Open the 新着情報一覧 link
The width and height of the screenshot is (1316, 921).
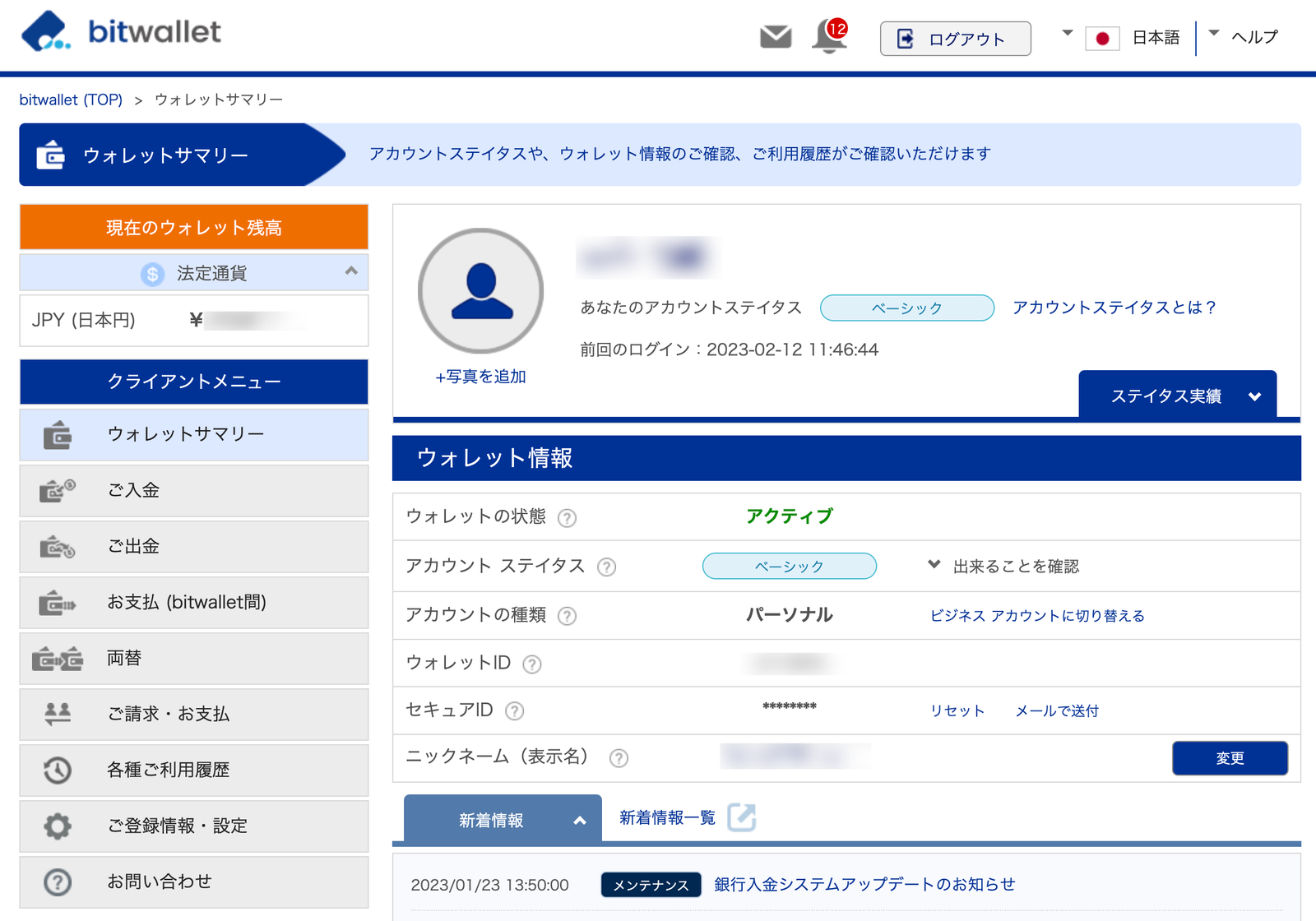pyautogui.click(x=667, y=817)
